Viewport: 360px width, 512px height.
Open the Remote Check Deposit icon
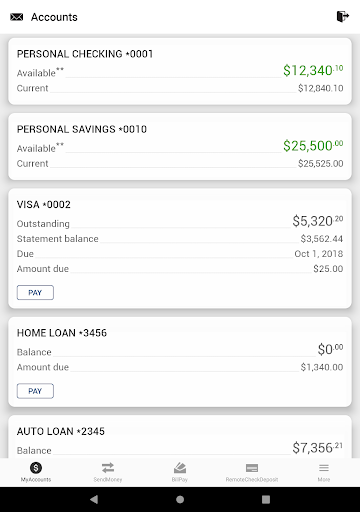252,468
